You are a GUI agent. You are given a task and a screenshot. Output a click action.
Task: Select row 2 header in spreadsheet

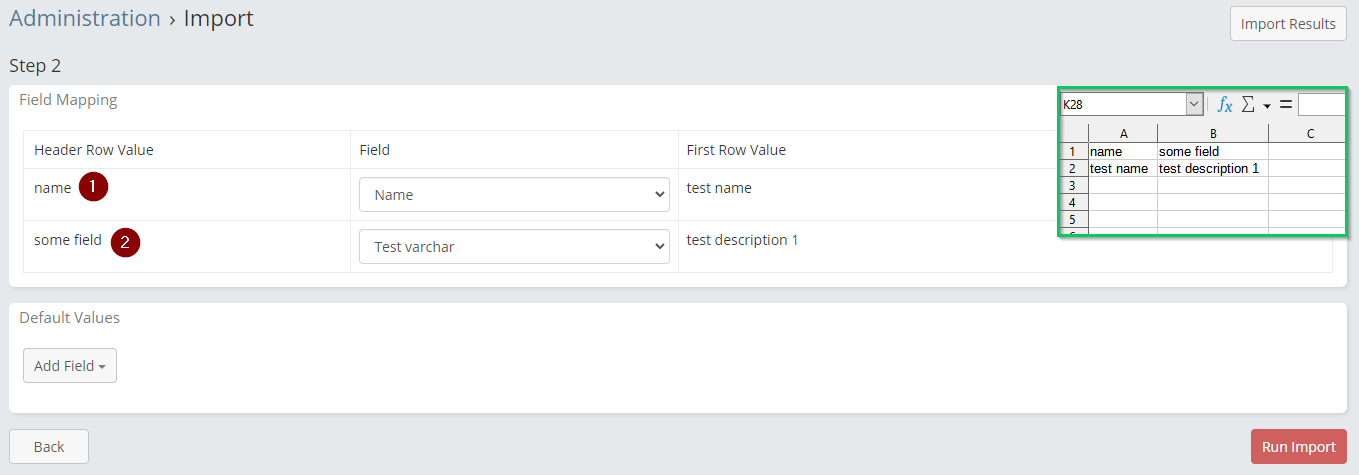[x=1074, y=169]
